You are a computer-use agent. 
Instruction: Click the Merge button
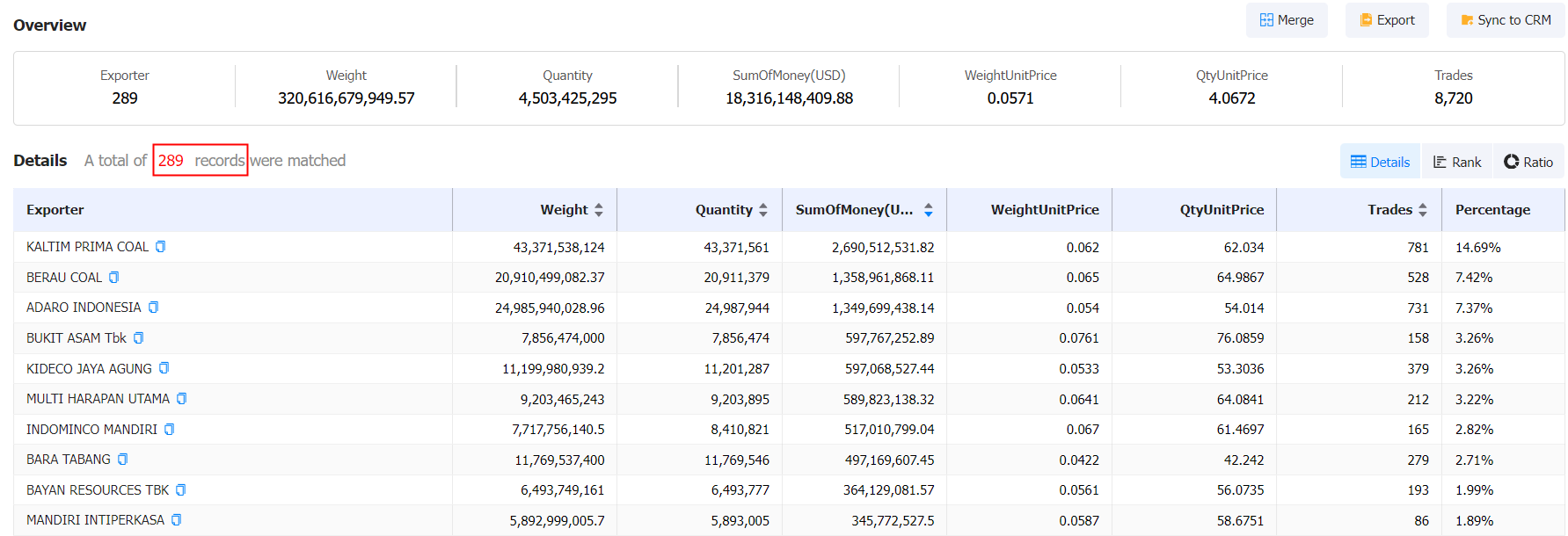tap(1287, 20)
